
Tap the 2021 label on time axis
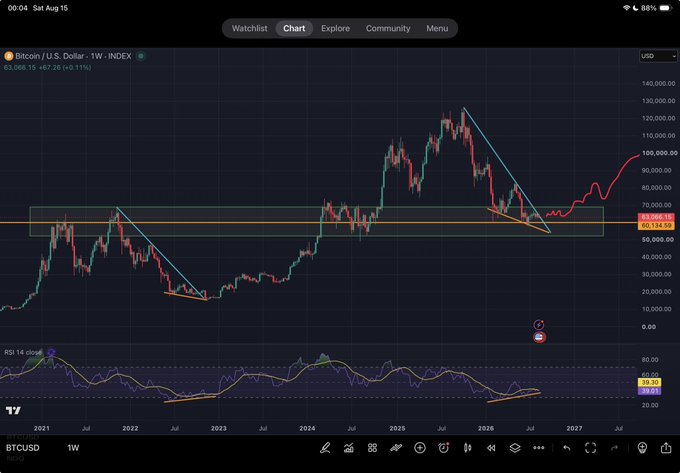pyautogui.click(x=42, y=428)
